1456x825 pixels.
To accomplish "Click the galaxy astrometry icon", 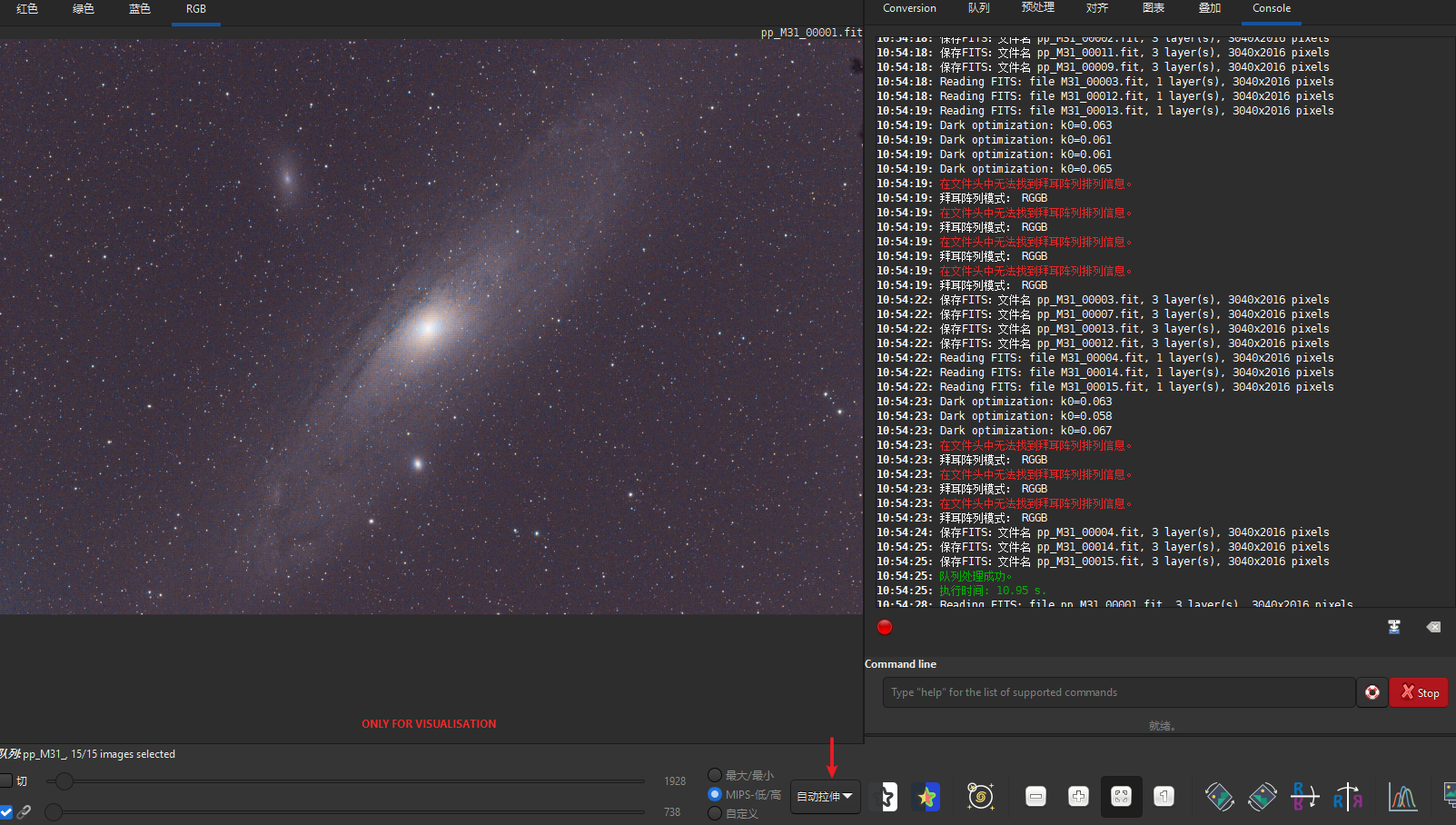I will [980, 797].
